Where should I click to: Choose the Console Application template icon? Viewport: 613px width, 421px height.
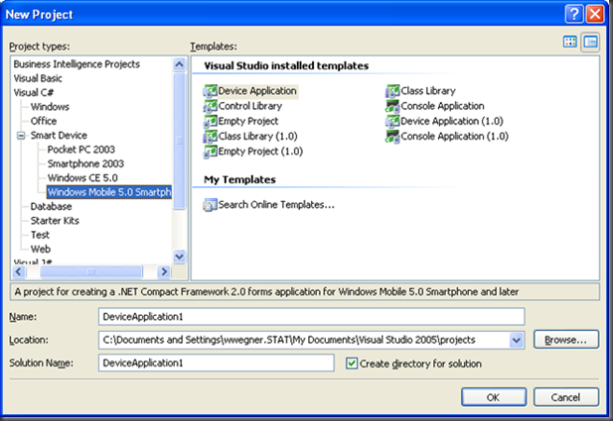[x=393, y=106]
